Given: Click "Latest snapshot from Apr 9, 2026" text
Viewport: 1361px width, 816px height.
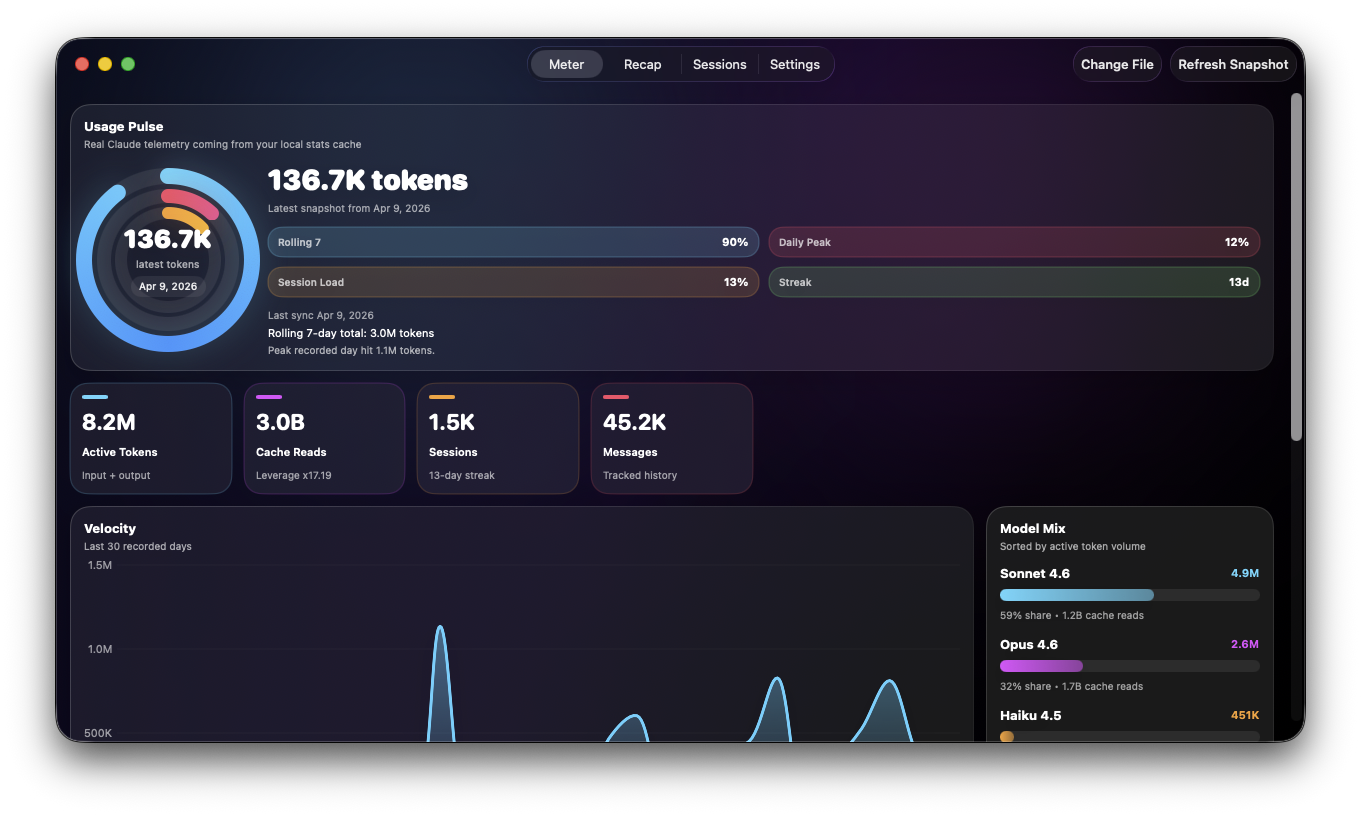Looking at the screenshot, I should click(x=349, y=209).
